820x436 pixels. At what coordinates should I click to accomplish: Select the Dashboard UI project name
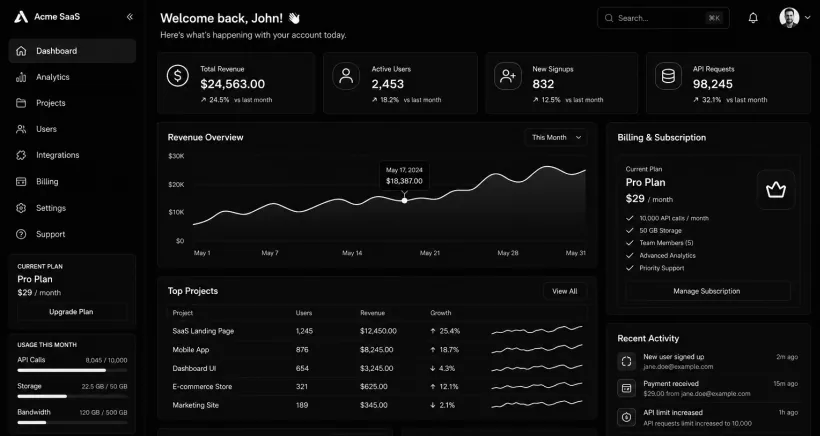point(194,368)
